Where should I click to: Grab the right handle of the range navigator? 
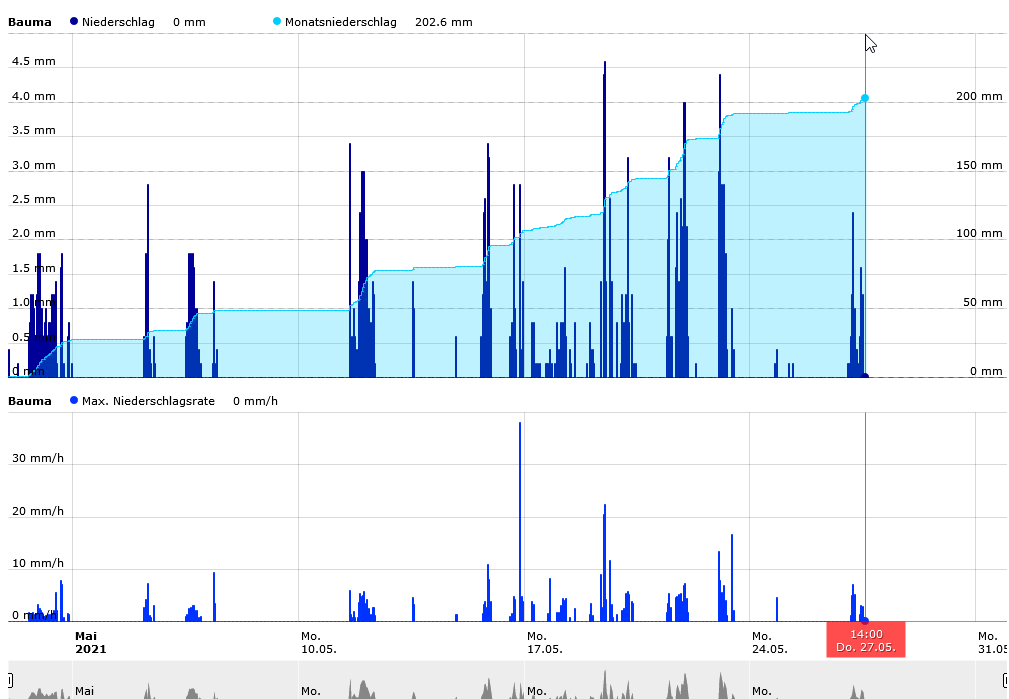1006,680
